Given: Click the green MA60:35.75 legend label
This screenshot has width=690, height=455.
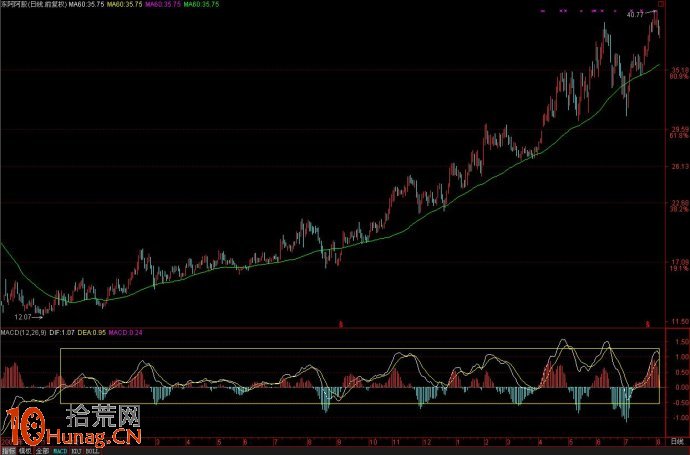Looking at the screenshot, I should click(205, 5).
